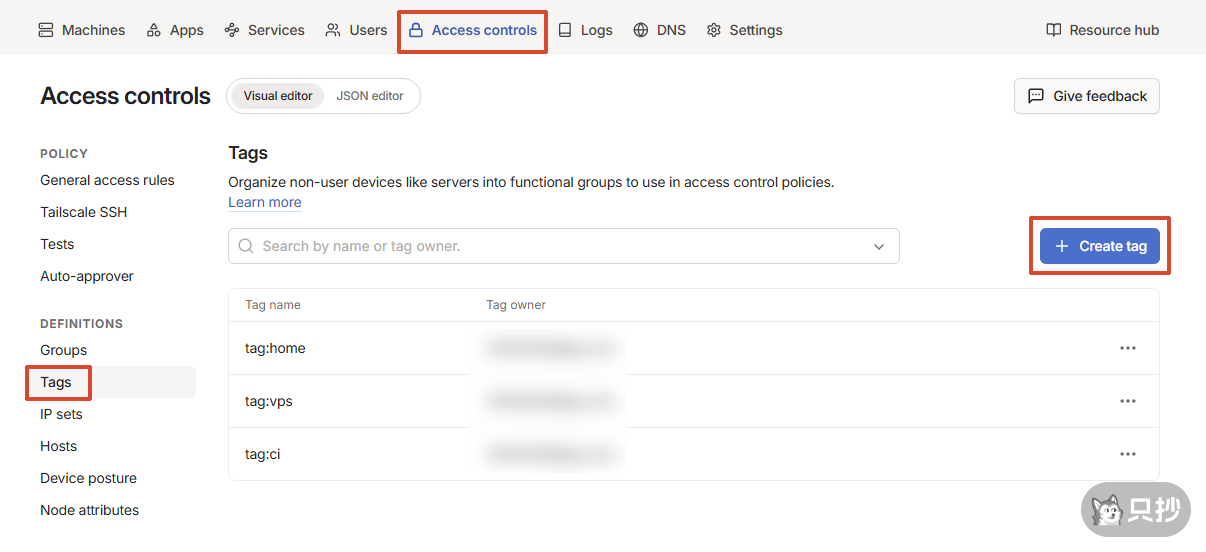The height and width of the screenshot is (552, 1206).
Task: Open the Learn more link
Action: [265, 202]
